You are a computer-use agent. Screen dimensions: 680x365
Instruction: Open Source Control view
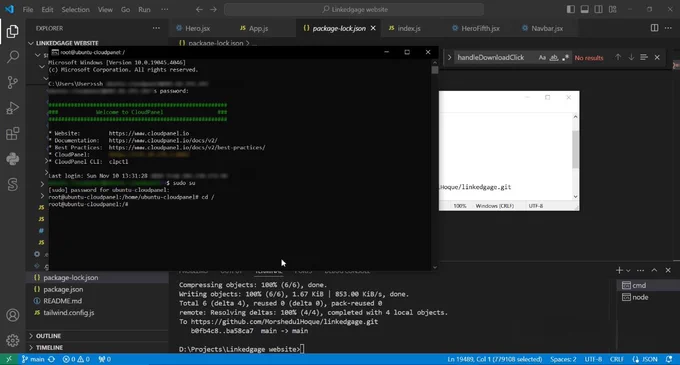coord(13,82)
